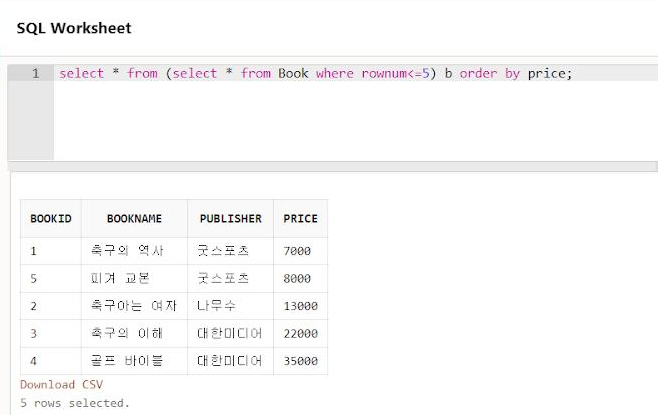Select the BOOKID column header
The width and height of the screenshot is (658, 415).
point(51,219)
